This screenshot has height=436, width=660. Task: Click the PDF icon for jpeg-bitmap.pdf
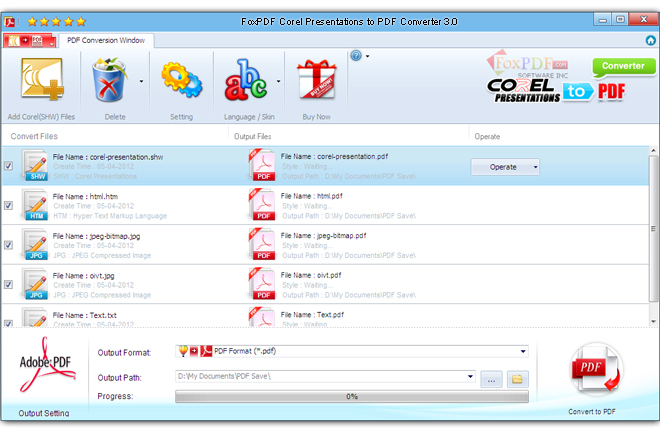click(262, 244)
